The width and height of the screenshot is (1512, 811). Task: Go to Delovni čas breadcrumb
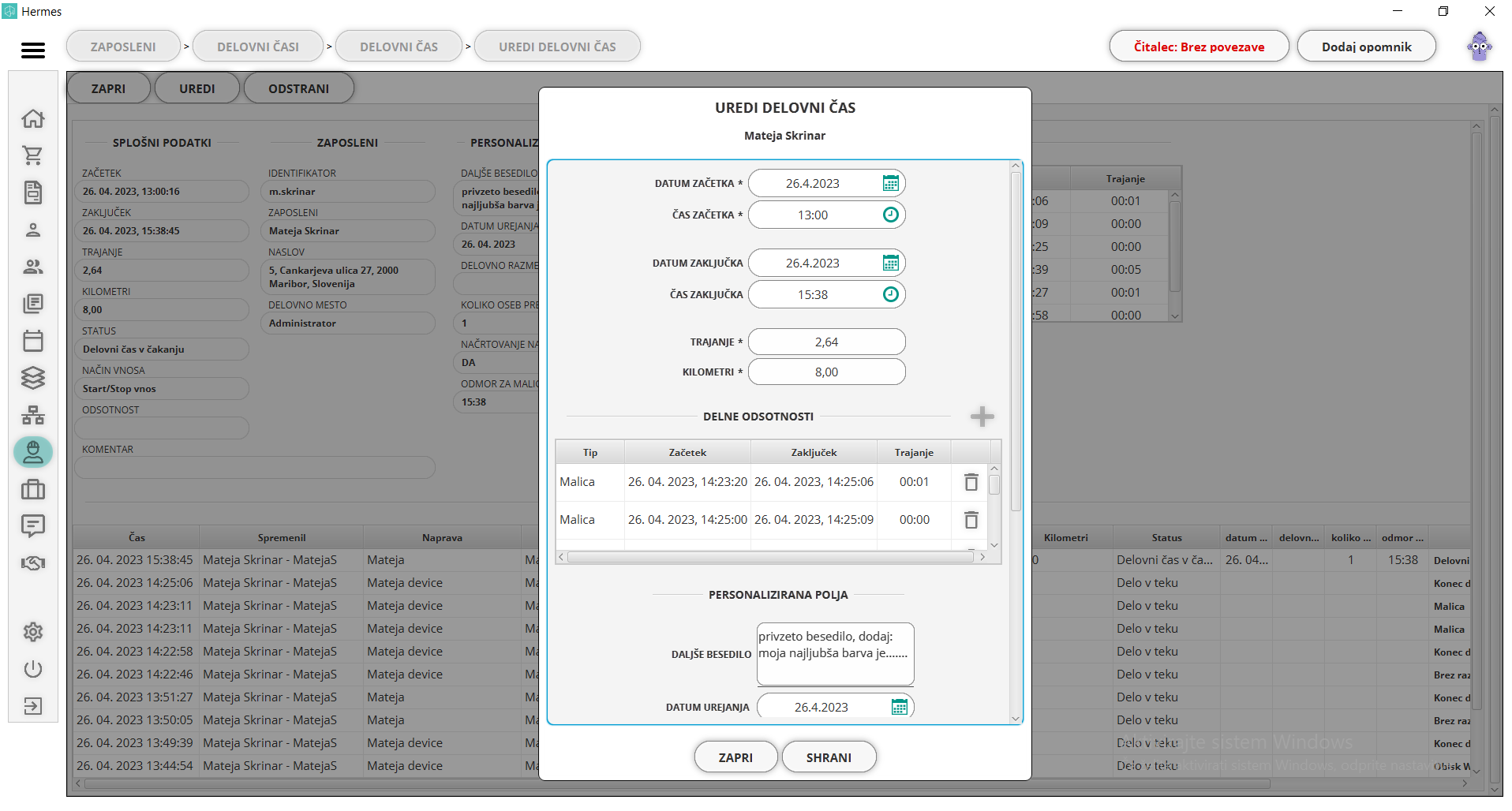[x=399, y=47]
